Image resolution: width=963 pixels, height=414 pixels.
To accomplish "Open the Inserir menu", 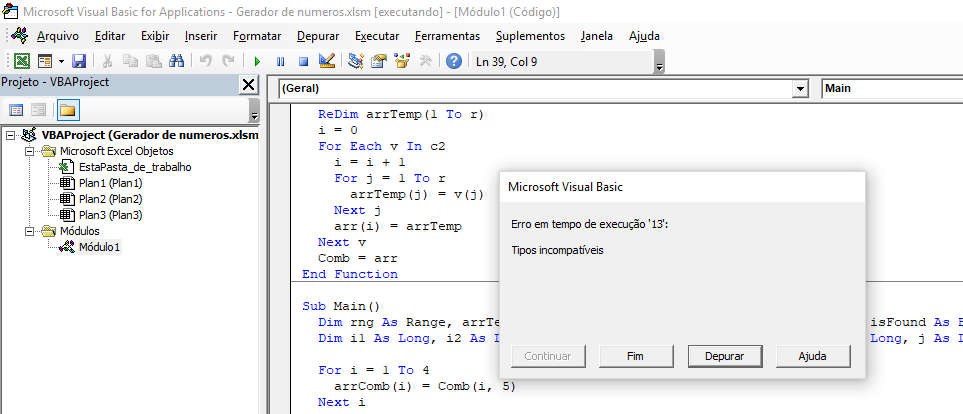I will point(201,36).
